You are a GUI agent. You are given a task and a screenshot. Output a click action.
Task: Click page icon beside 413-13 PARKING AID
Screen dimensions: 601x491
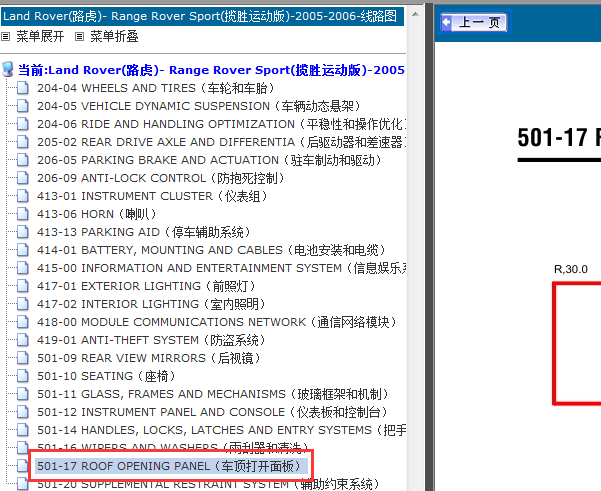tap(23, 232)
